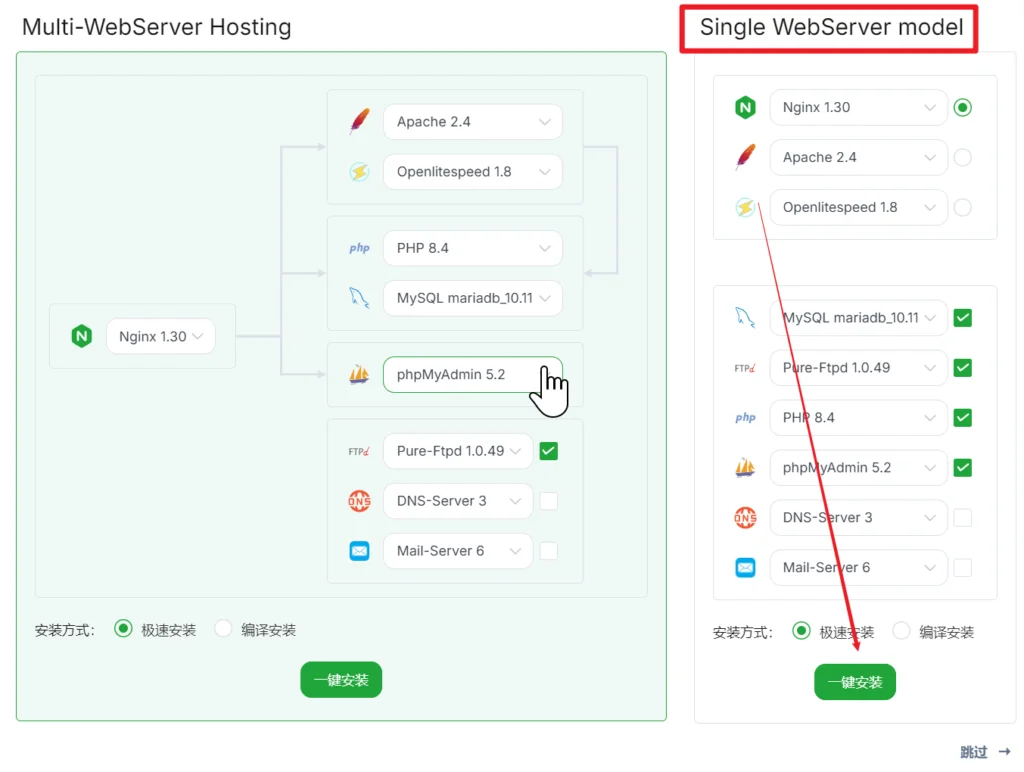Click the DNS-Server icon in Single WebServer panel
The height and width of the screenshot is (772, 1024).
(x=745, y=518)
